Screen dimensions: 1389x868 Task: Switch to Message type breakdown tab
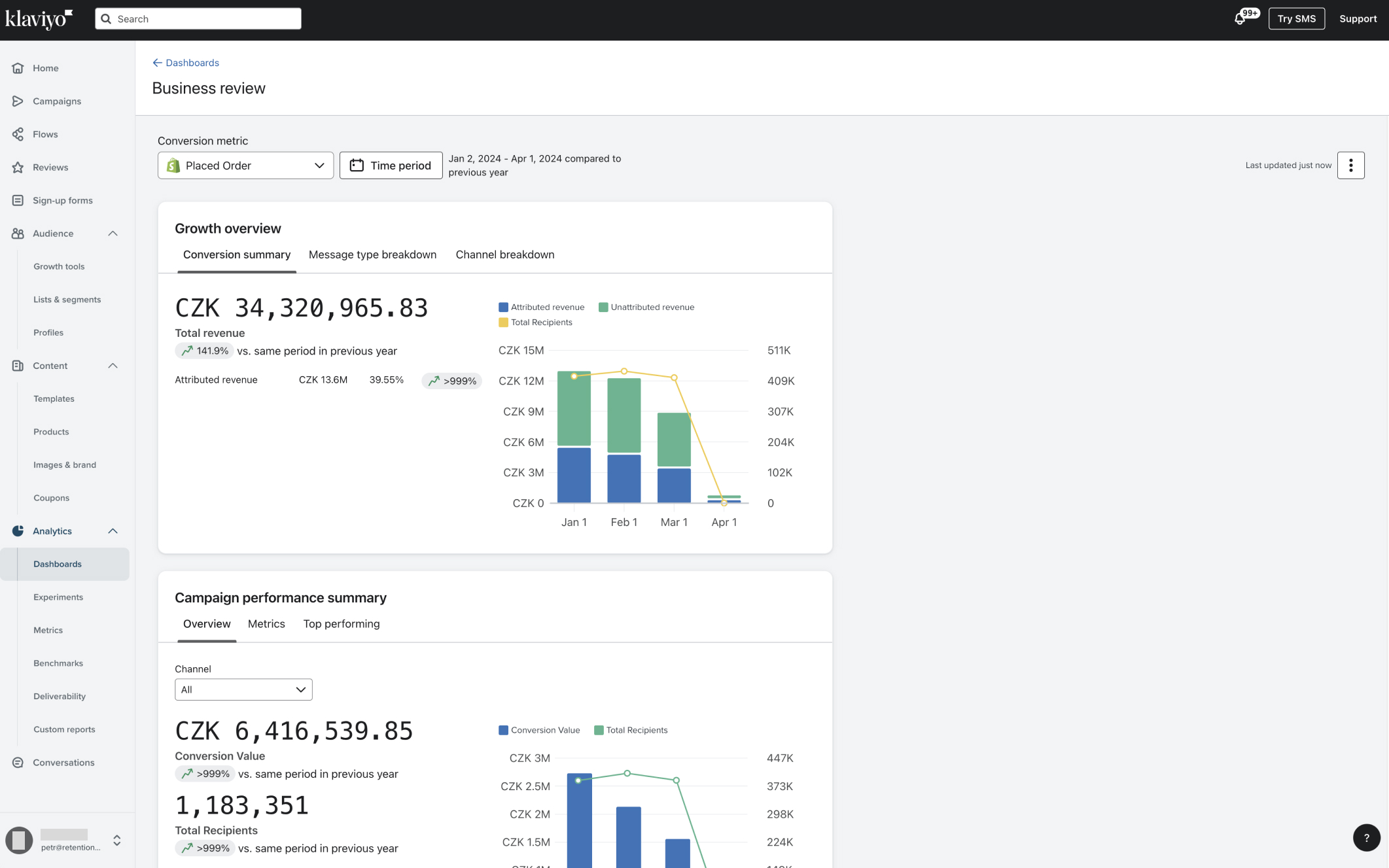tap(372, 254)
